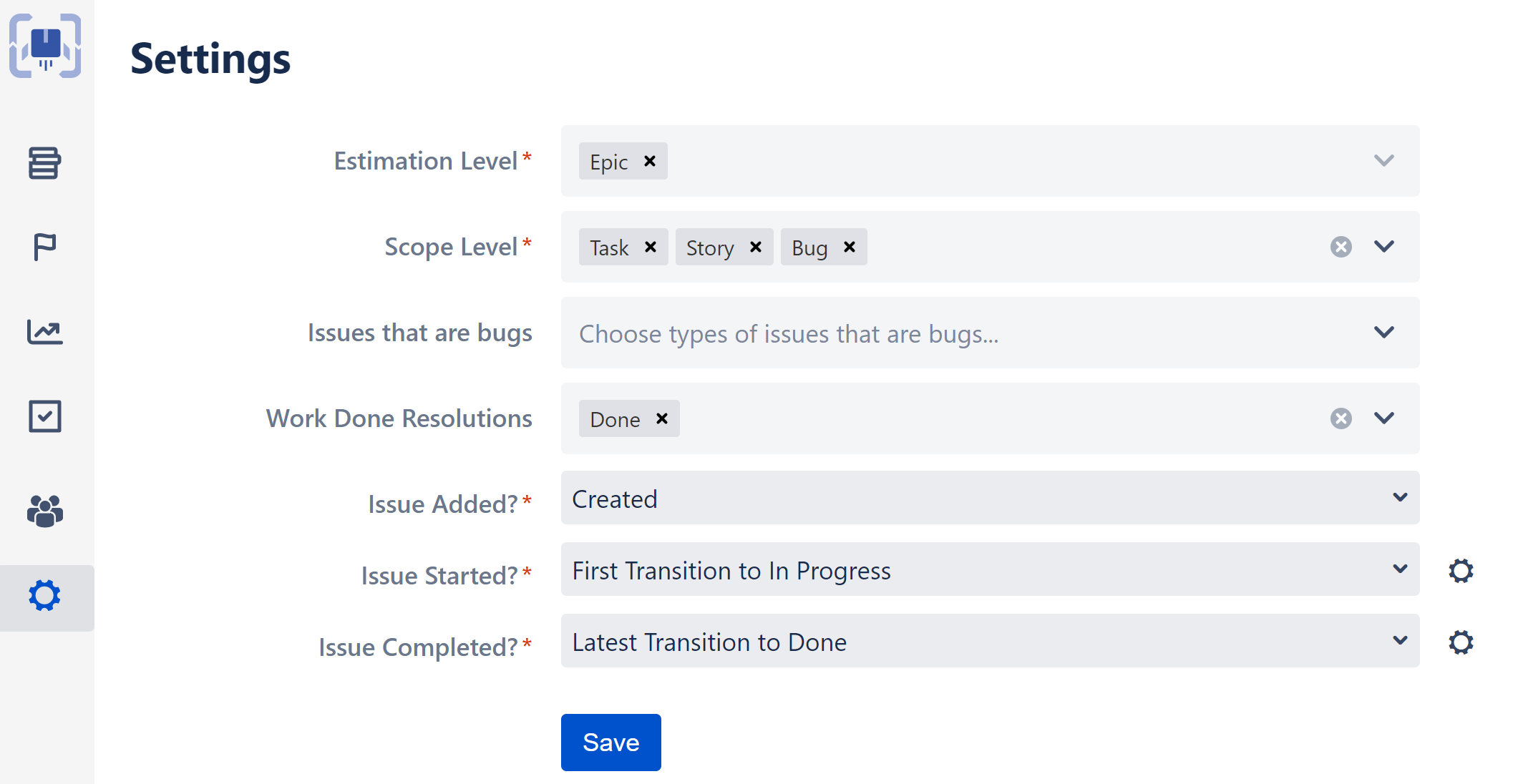1513x784 pixels.
Task: Select the datasets sidebar icon
Action: coord(45,163)
